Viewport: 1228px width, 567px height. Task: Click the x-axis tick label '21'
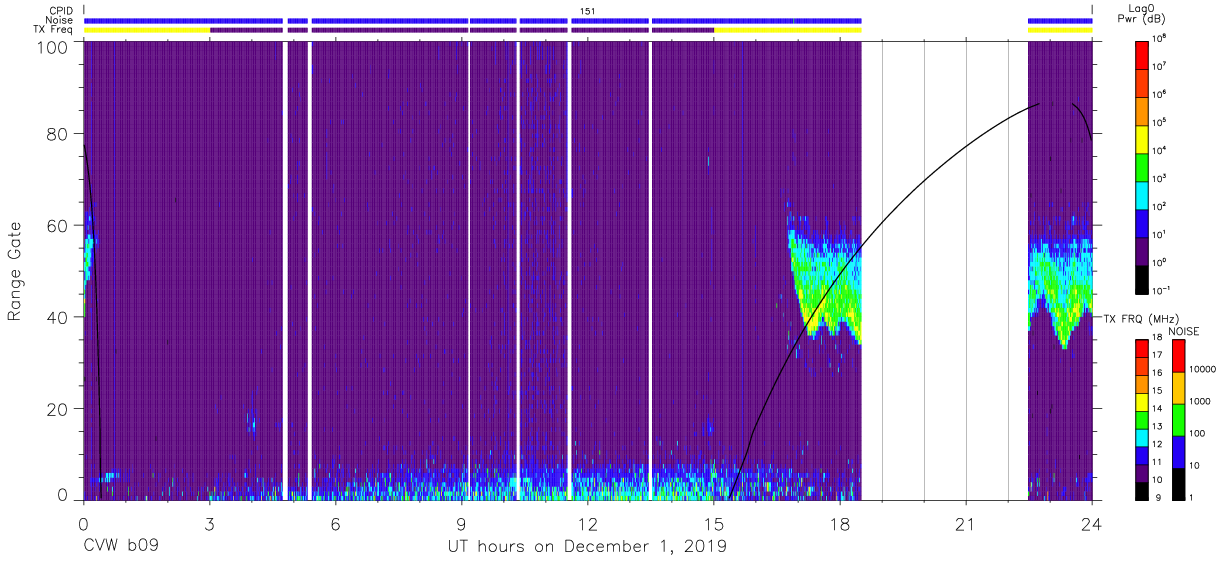coord(966,524)
